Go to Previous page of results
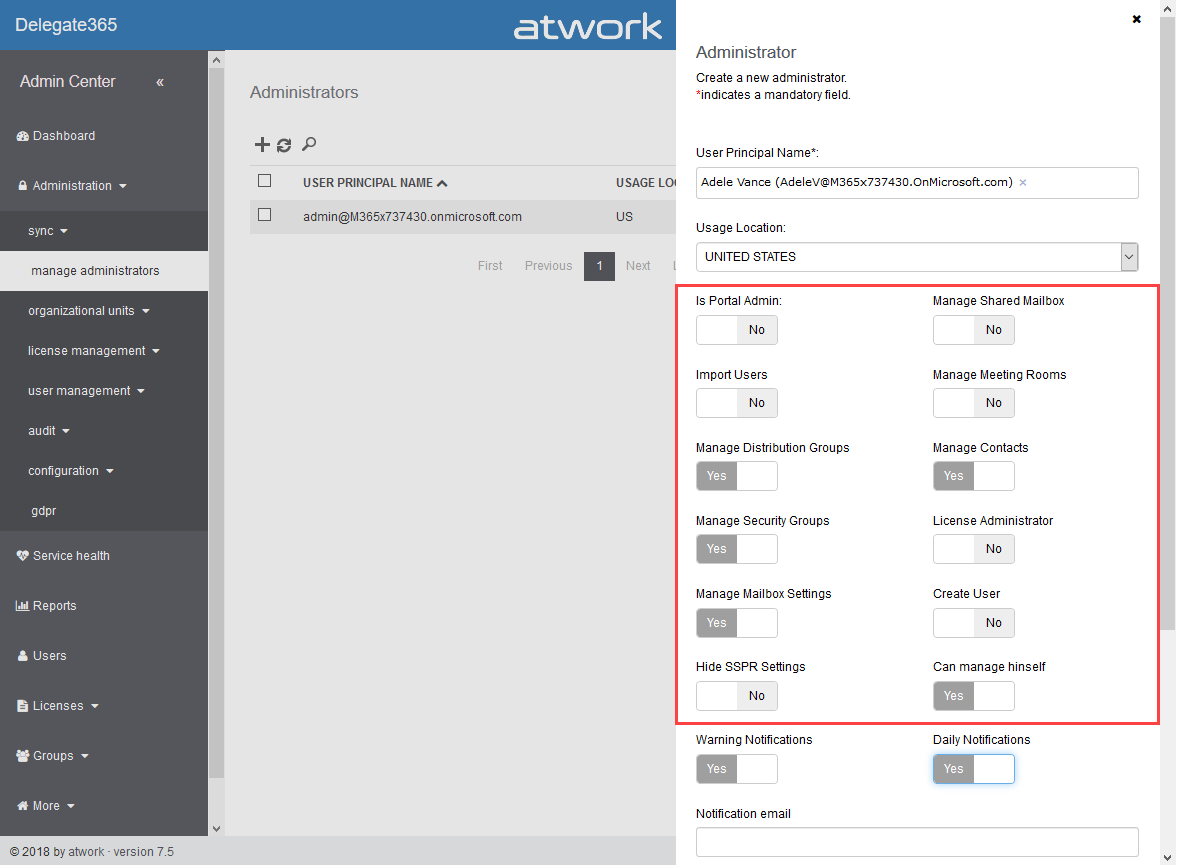1177x865 pixels. point(548,266)
